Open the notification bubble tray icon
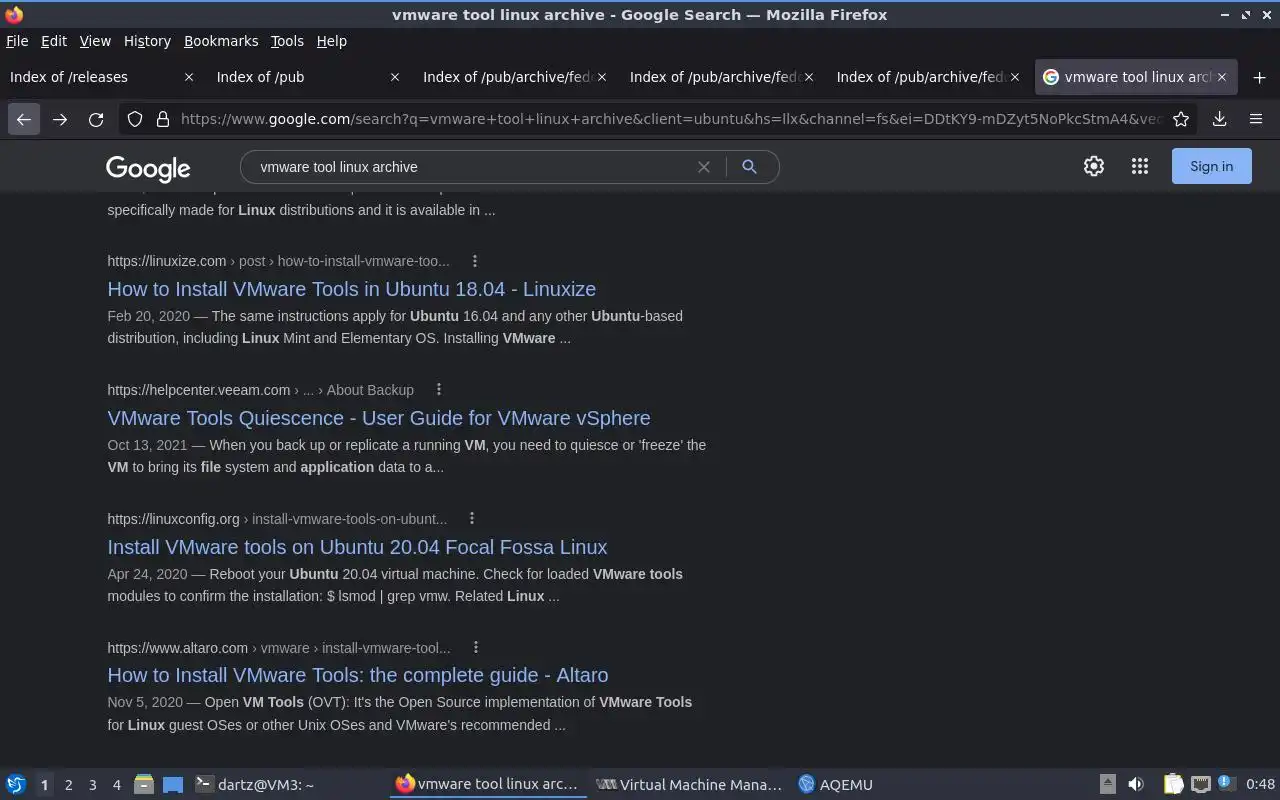Image resolution: width=1280 pixels, height=800 pixels. [x=1226, y=784]
